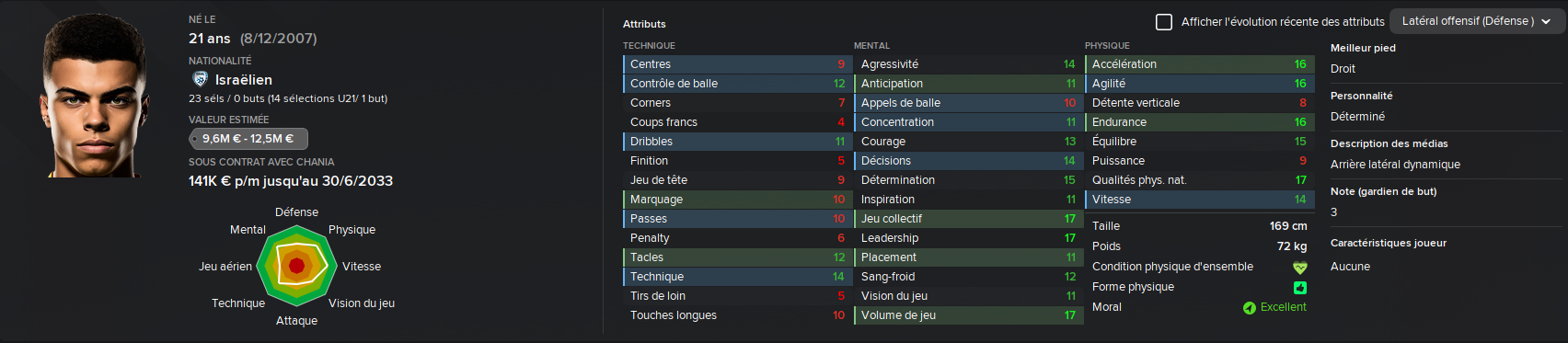Select the Centres attribute row
The width and height of the screenshot is (1568, 343).
pos(735,64)
